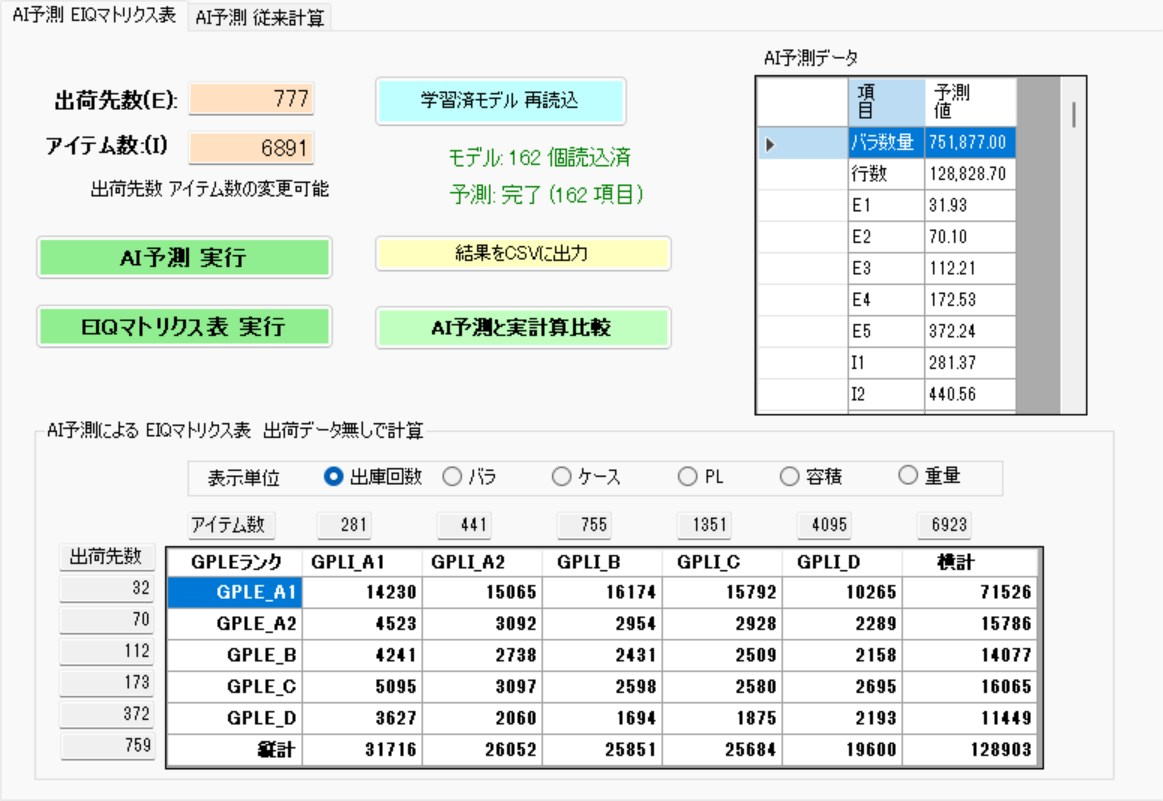Click the EIQマトリクス表 実行 button

[x=184, y=327]
